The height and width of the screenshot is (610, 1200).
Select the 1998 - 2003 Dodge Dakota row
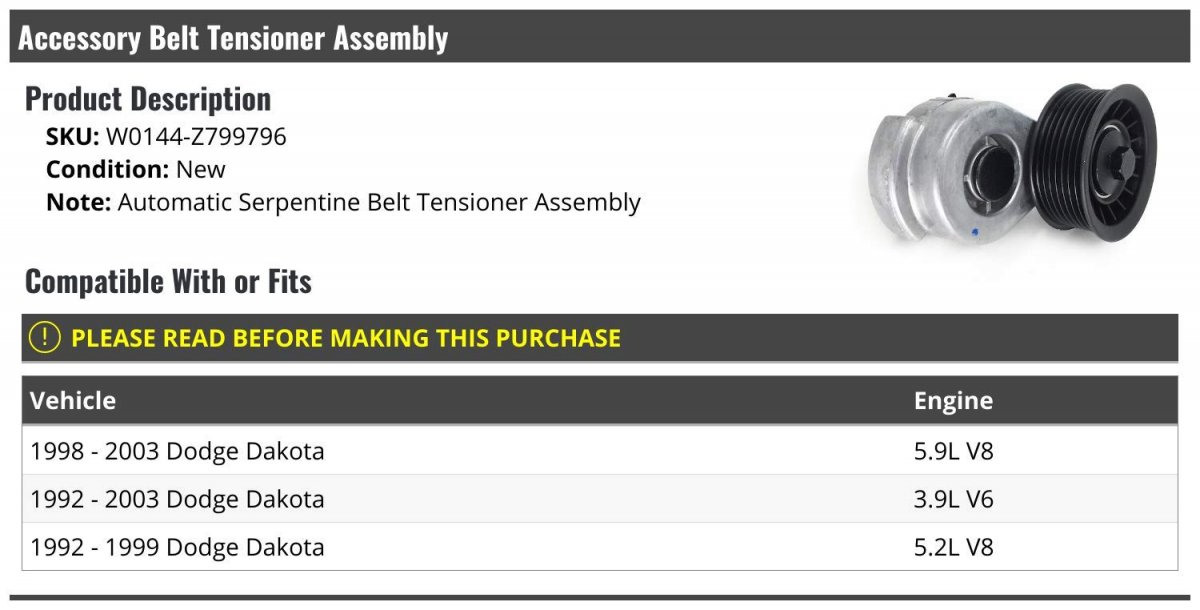click(x=600, y=451)
